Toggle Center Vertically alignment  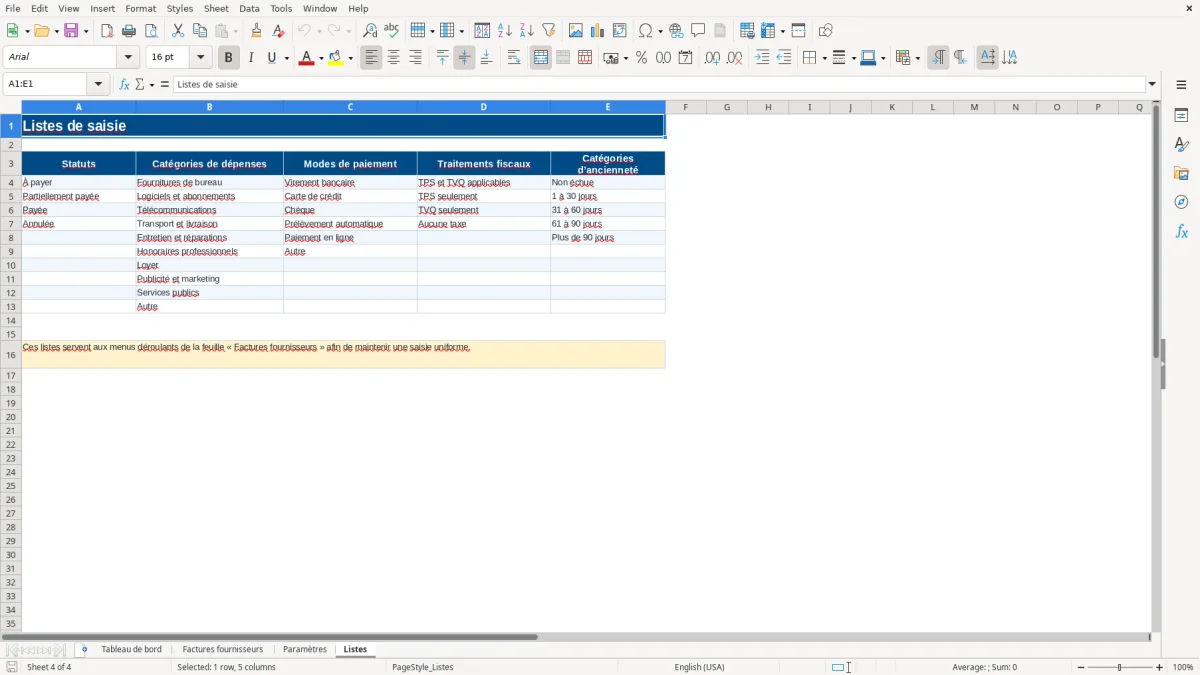pos(464,58)
